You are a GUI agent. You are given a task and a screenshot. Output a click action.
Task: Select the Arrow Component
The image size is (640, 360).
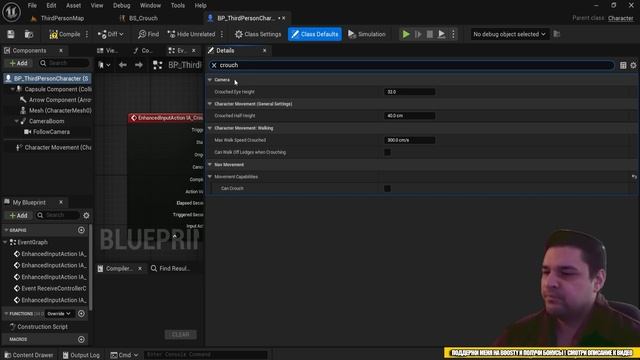[x=56, y=100]
